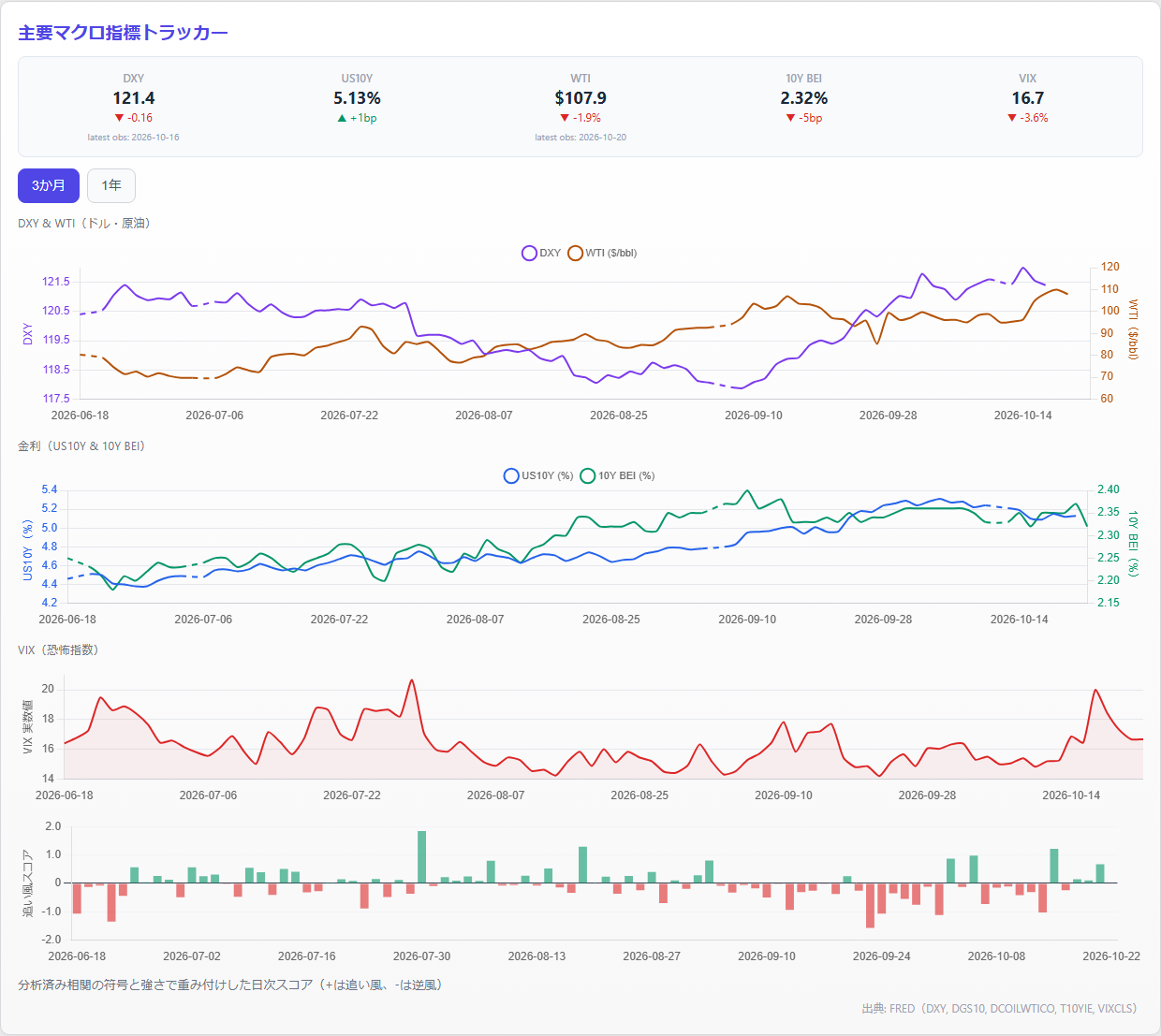This screenshot has width=1161, height=1036.
Task: Click the red down arrow beside -1.9%
Action: pyautogui.click(x=565, y=118)
